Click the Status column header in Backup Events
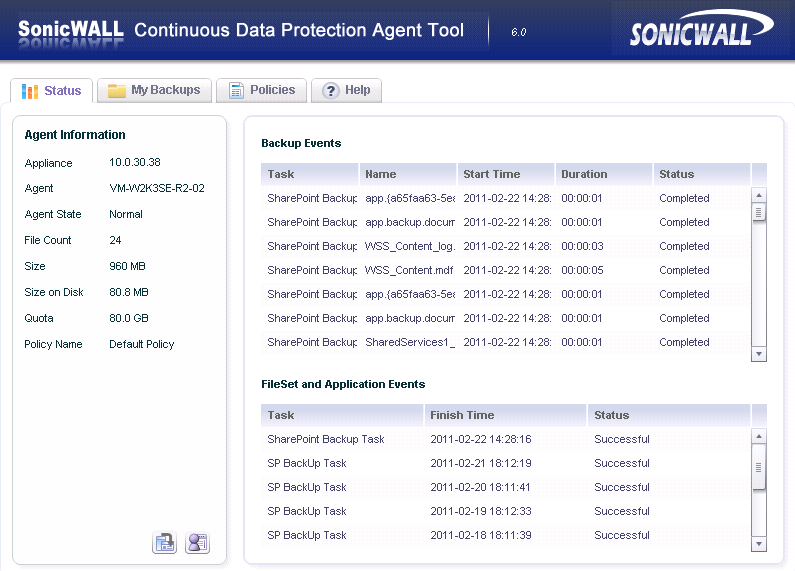This screenshot has height=571, width=795. click(702, 174)
